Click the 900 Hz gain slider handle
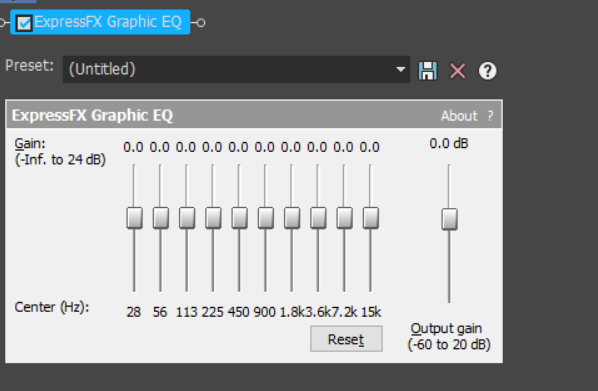 coord(266,218)
